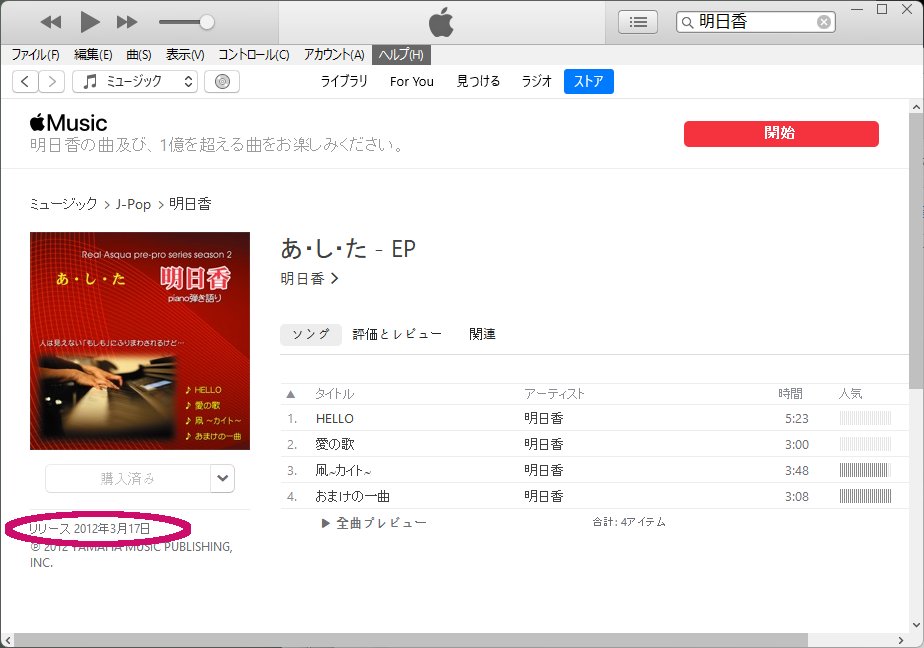Click the rewind previous track button

click(51, 22)
